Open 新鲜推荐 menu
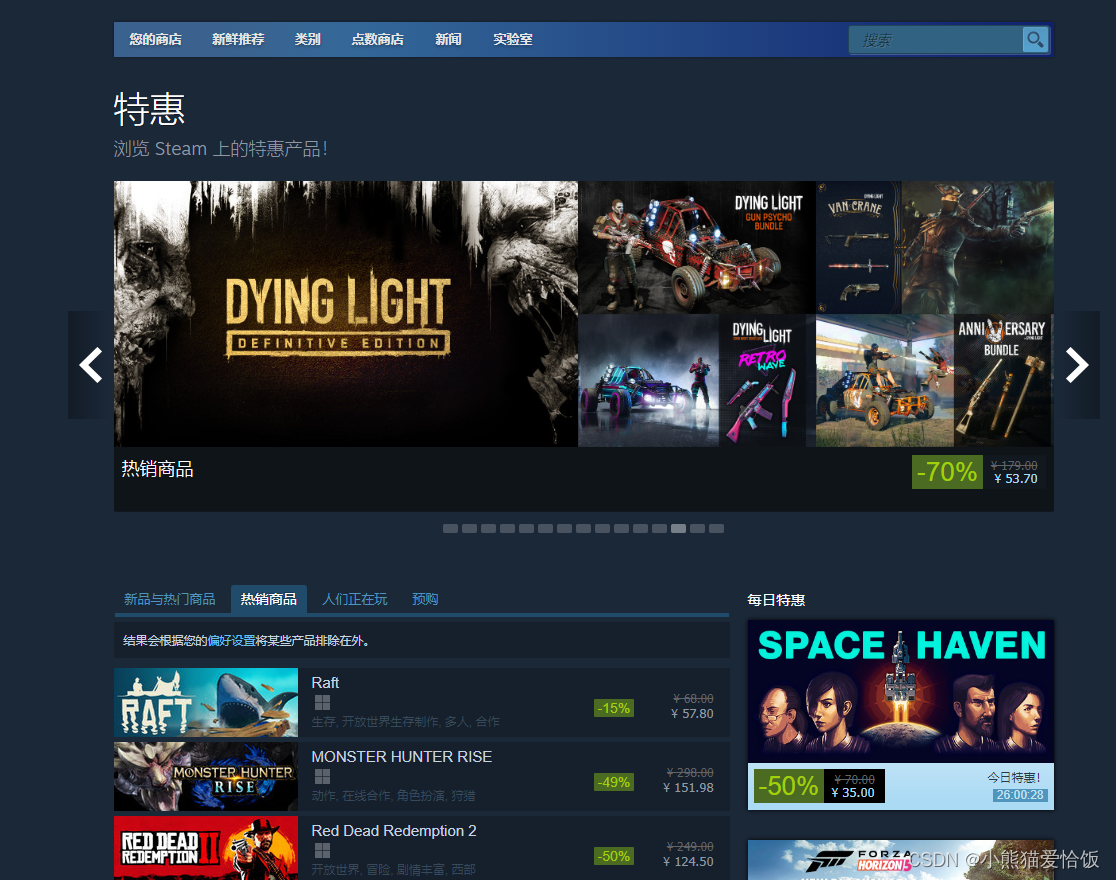The width and height of the screenshot is (1116, 880). [238, 39]
